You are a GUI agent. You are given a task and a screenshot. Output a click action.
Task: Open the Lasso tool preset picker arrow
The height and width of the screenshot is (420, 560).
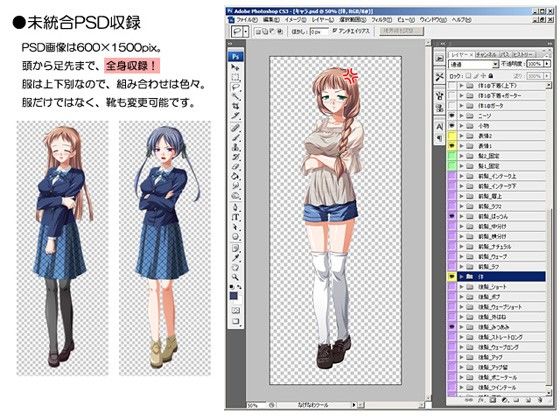click(246, 31)
